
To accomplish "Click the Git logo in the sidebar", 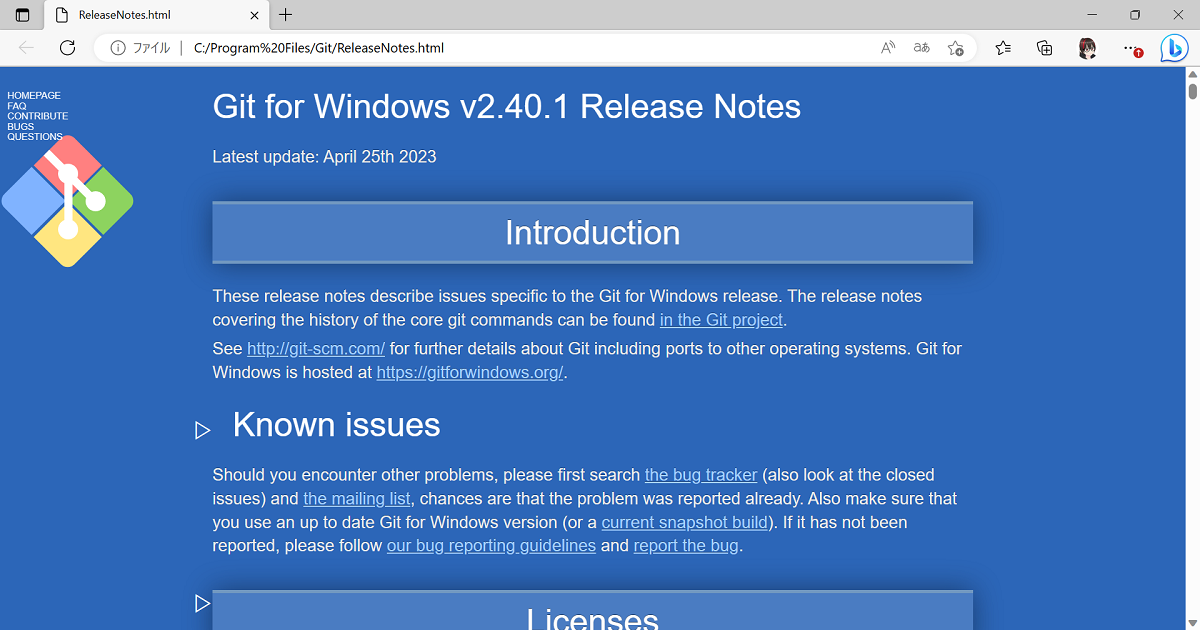I will pyautogui.click(x=66, y=200).
